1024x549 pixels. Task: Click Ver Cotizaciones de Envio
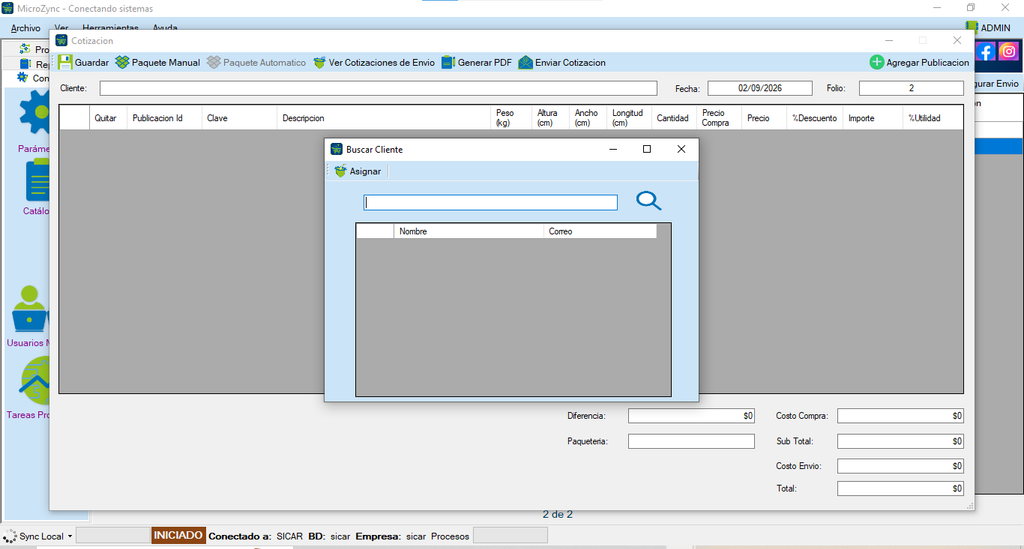[374, 63]
